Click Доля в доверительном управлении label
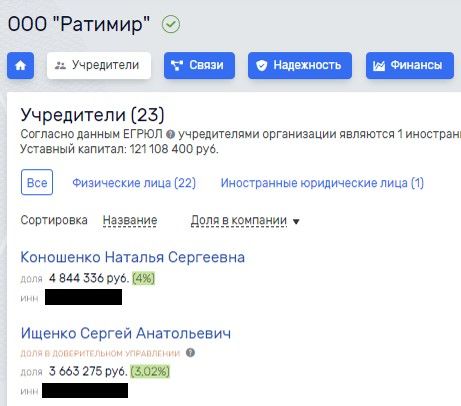 (x=100, y=353)
